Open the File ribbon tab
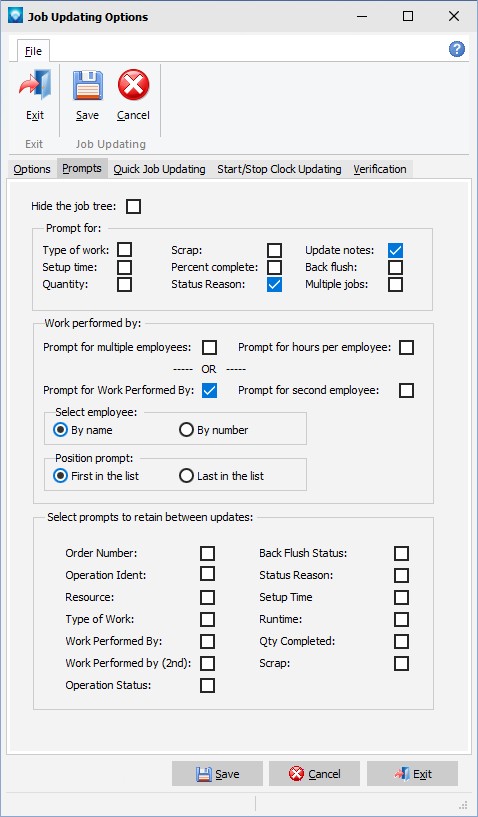Screen dimensions: 478x817 click(33, 51)
